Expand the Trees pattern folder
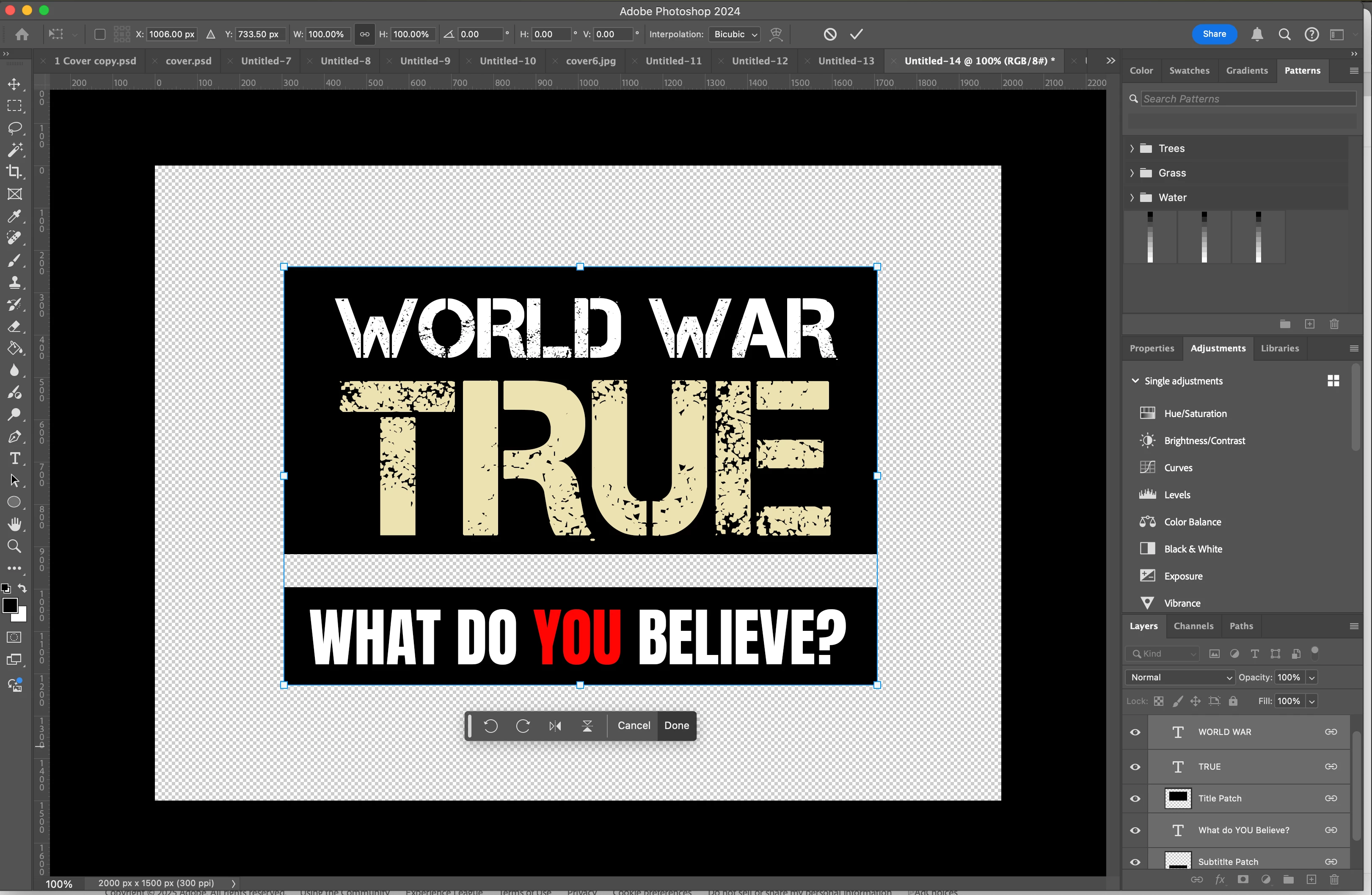 (x=1132, y=149)
